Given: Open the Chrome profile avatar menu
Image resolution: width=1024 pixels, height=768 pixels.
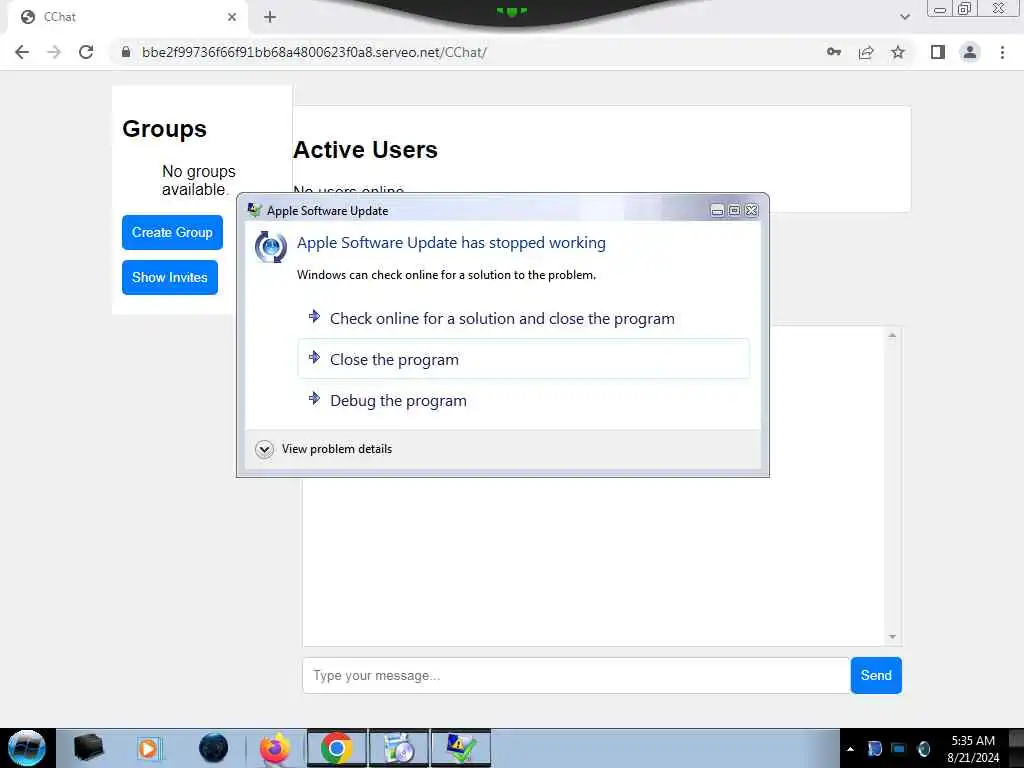Looking at the screenshot, I should 970,52.
